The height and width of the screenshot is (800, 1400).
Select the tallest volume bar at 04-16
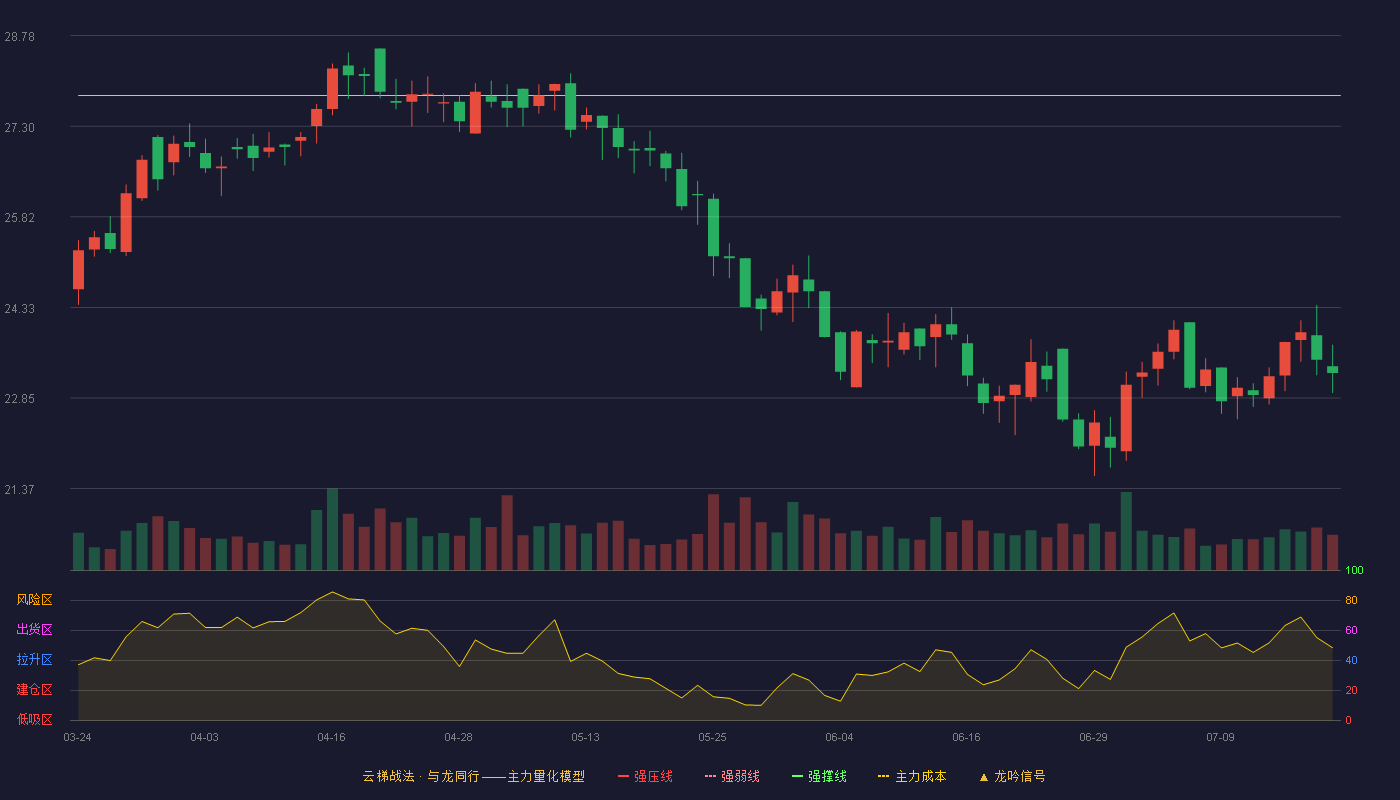coord(332,530)
